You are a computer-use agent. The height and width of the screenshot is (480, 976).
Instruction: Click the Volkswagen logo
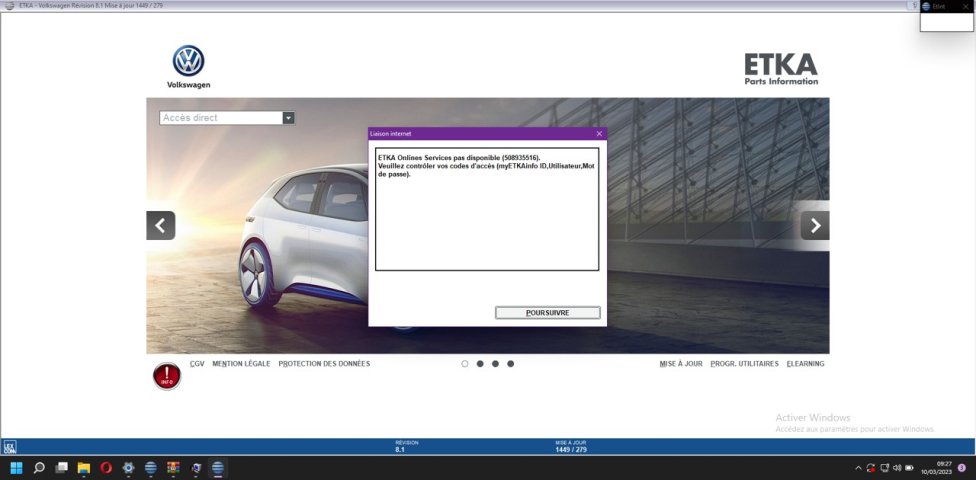pyautogui.click(x=189, y=67)
